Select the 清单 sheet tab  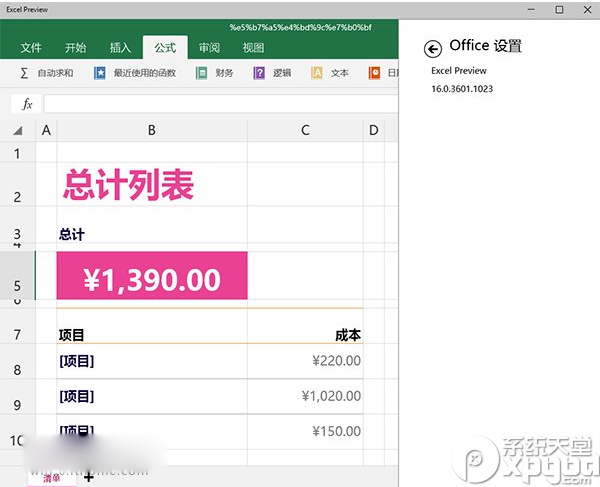pyautogui.click(x=52, y=478)
